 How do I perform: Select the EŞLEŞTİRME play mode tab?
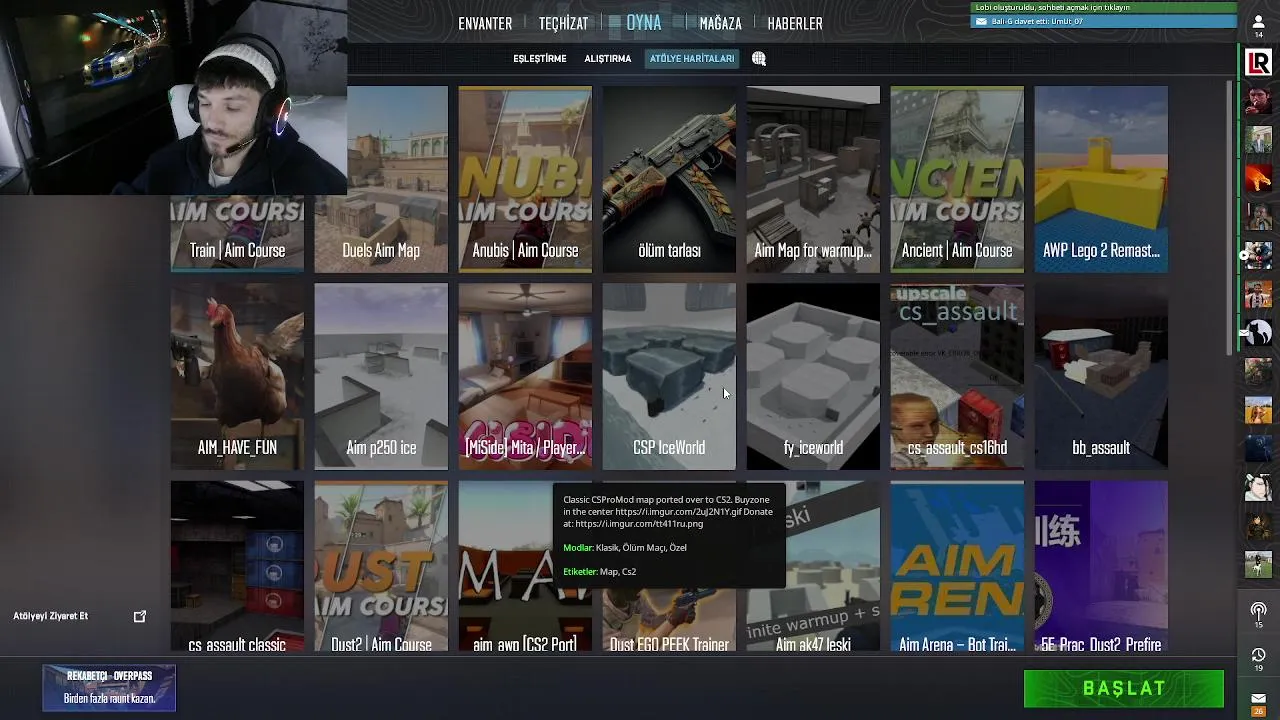540,59
